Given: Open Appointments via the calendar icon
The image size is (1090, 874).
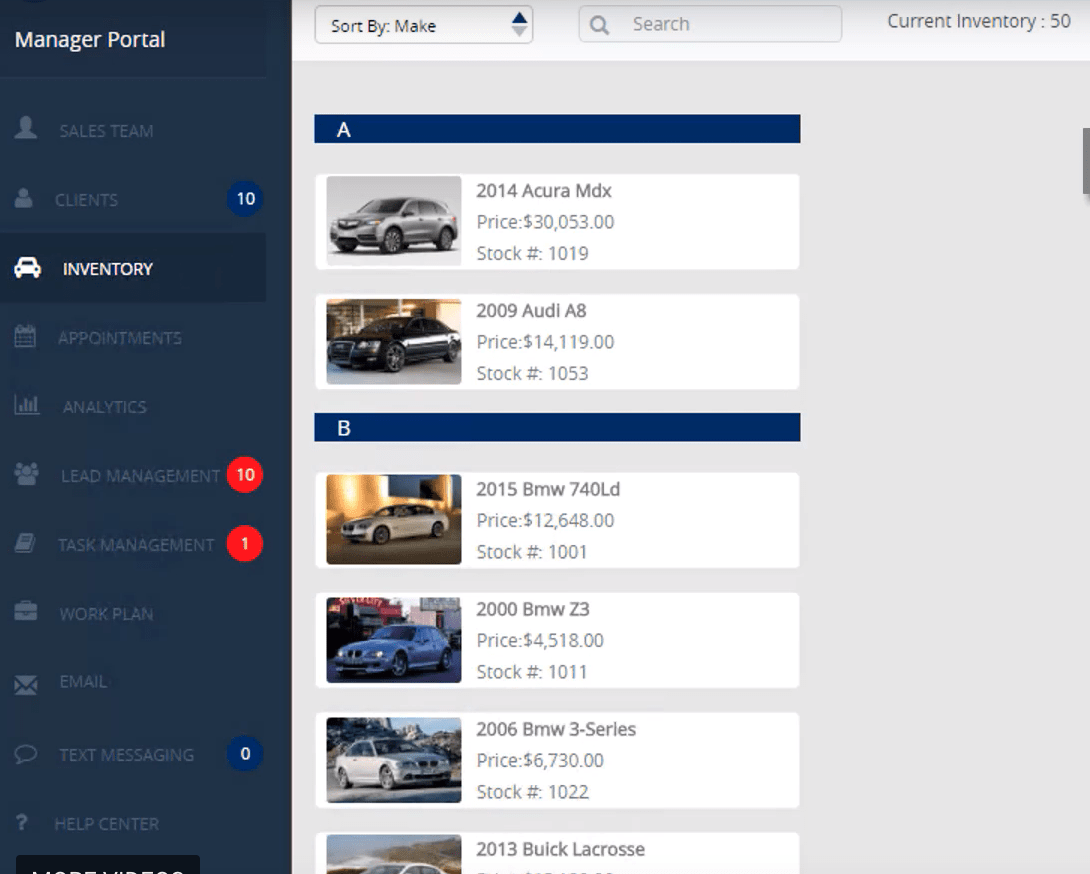Looking at the screenshot, I should click(26, 337).
